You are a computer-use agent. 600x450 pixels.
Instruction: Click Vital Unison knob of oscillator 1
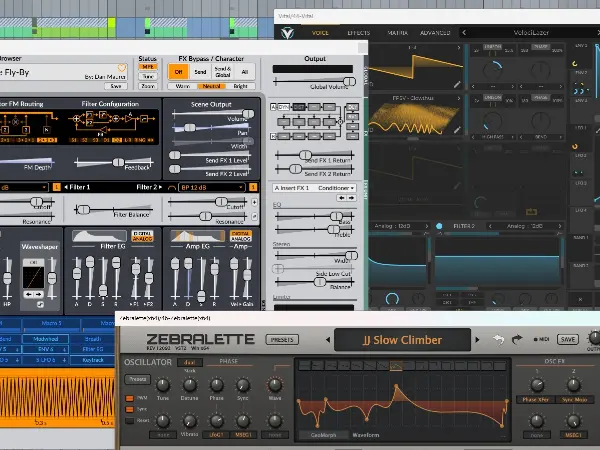[x=492, y=71]
